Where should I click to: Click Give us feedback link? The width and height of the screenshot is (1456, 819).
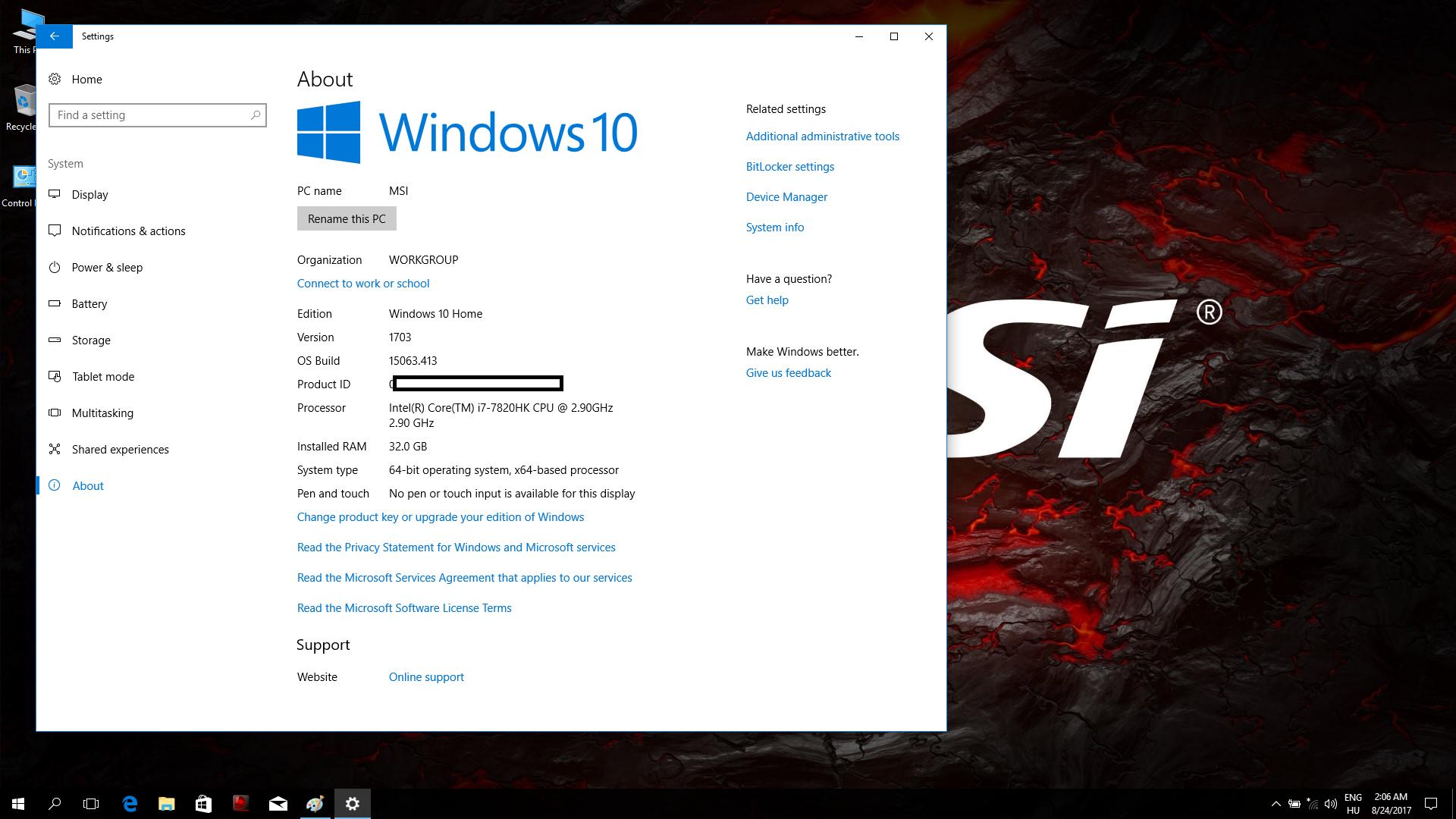pos(789,372)
